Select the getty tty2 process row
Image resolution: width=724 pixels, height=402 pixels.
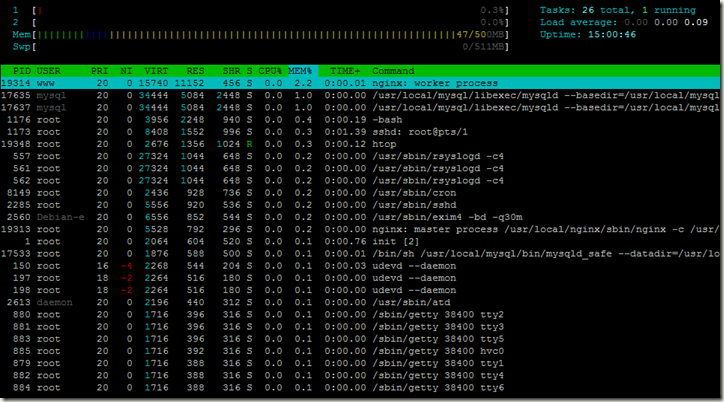pos(360,315)
